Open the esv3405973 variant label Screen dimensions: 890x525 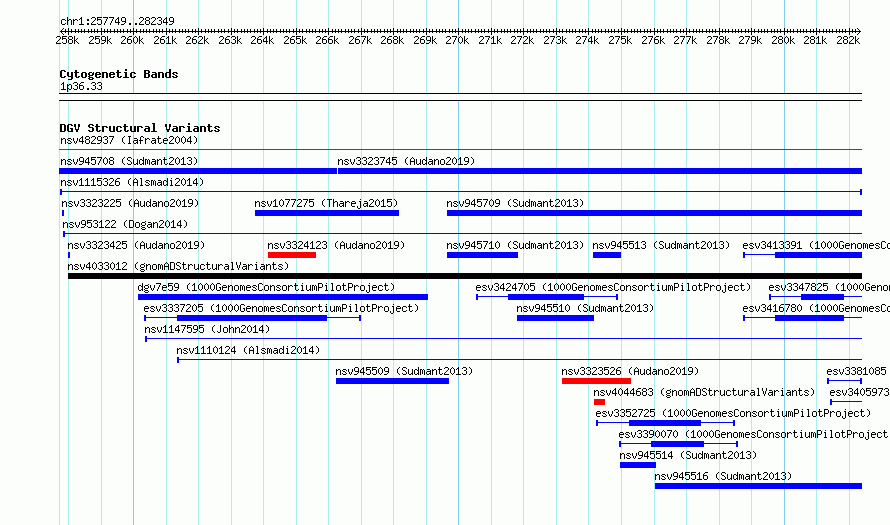tap(859, 392)
